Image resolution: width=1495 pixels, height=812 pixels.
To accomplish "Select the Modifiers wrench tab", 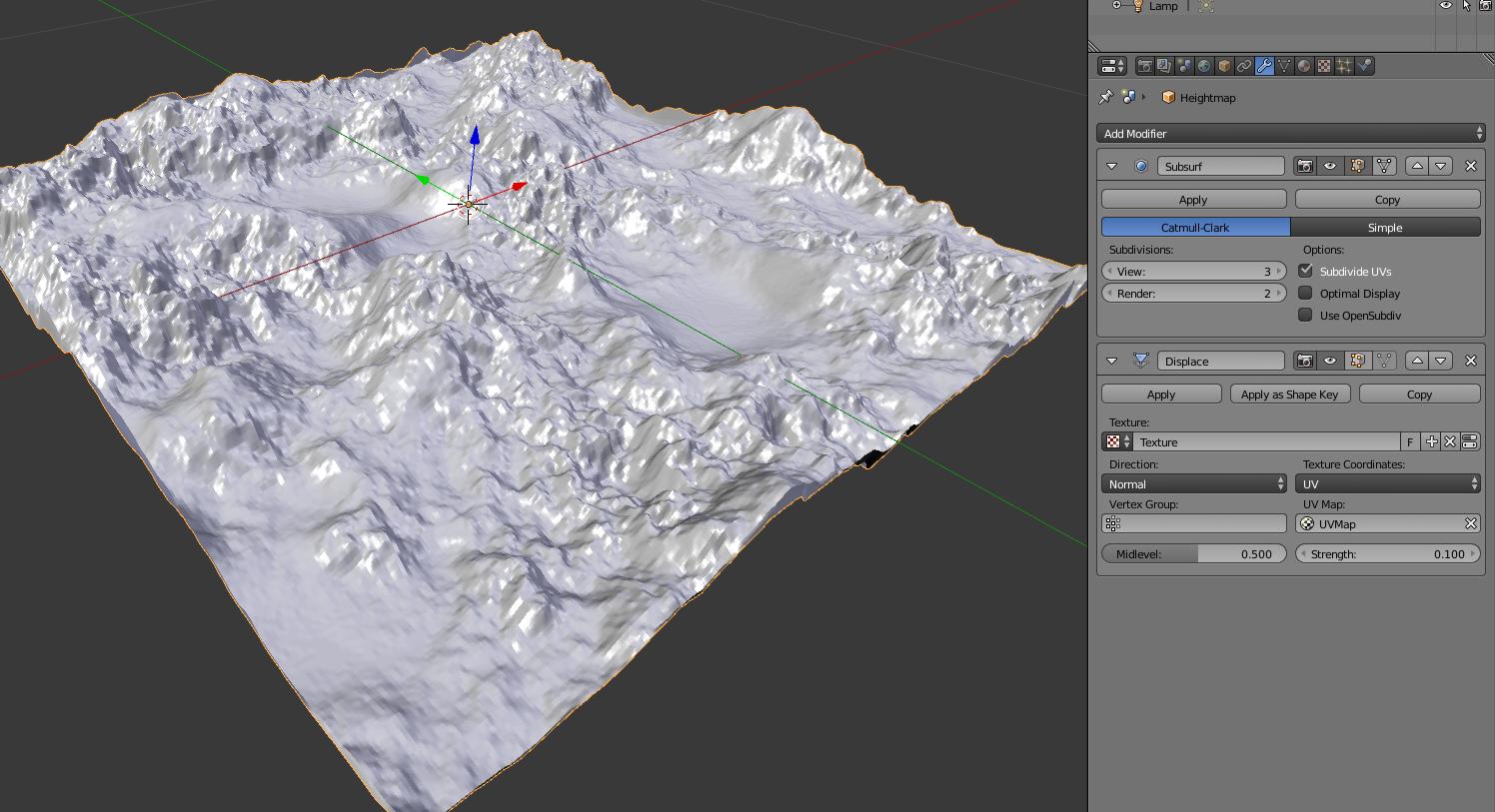I will coord(1264,66).
